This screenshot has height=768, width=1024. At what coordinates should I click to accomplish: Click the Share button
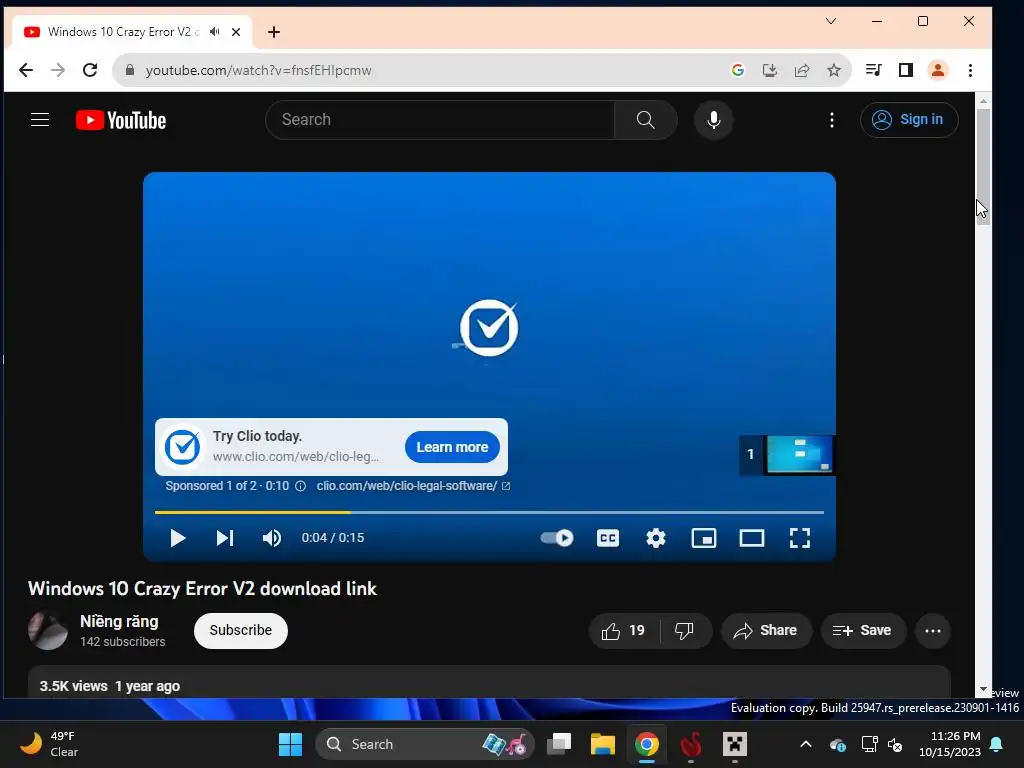click(x=766, y=631)
